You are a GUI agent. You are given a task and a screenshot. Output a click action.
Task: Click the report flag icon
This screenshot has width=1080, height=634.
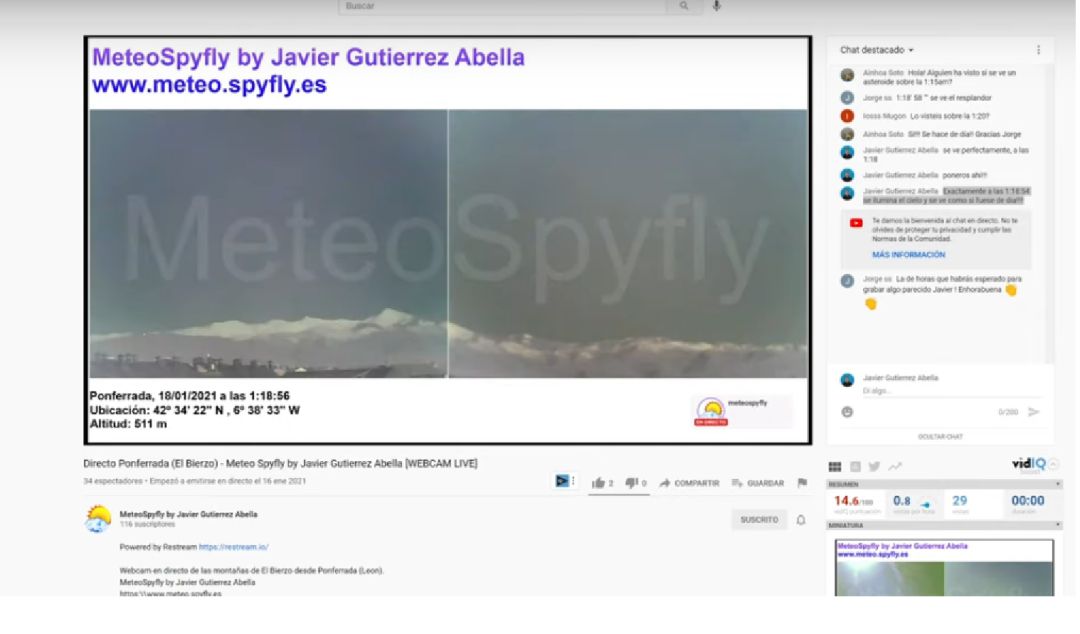click(802, 483)
